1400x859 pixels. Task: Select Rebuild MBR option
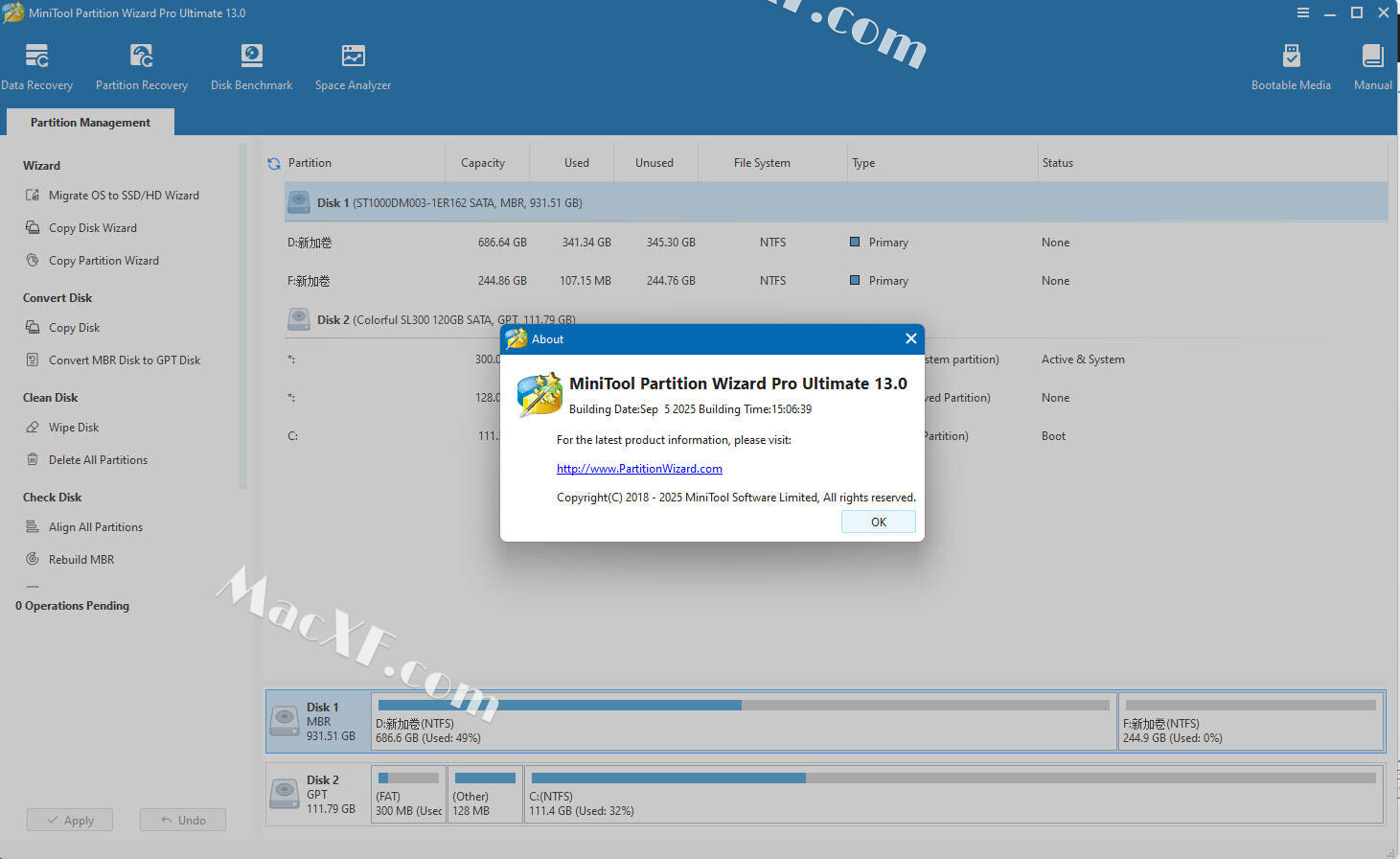point(81,560)
